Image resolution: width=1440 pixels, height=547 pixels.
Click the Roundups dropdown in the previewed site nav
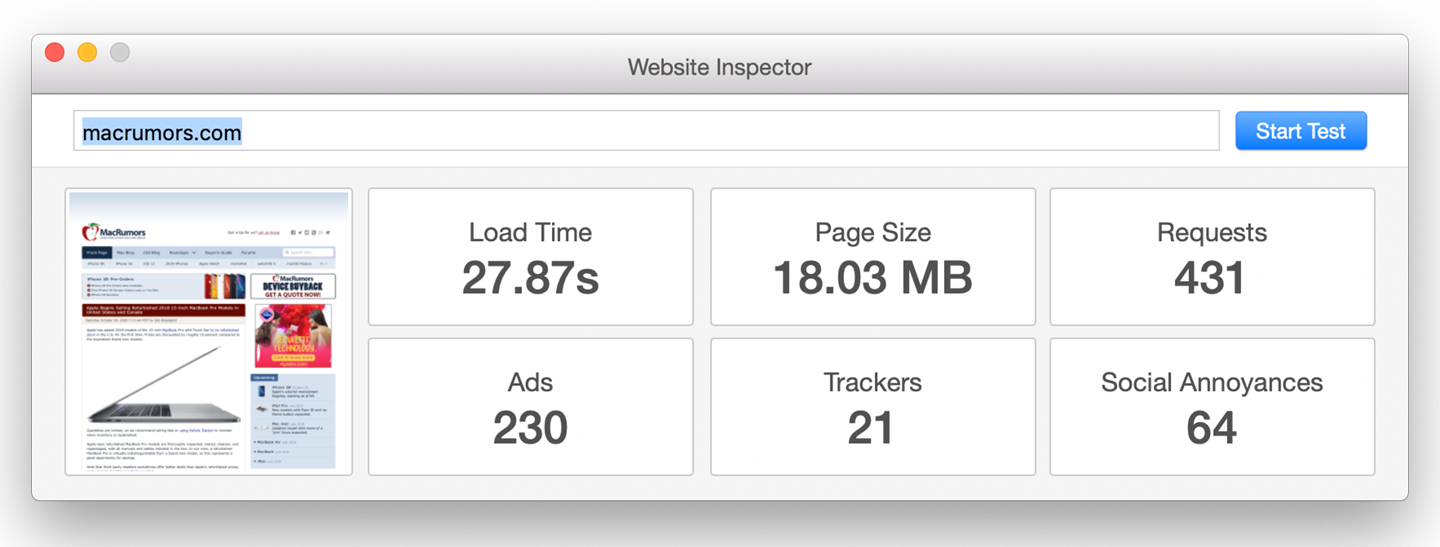click(182, 253)
